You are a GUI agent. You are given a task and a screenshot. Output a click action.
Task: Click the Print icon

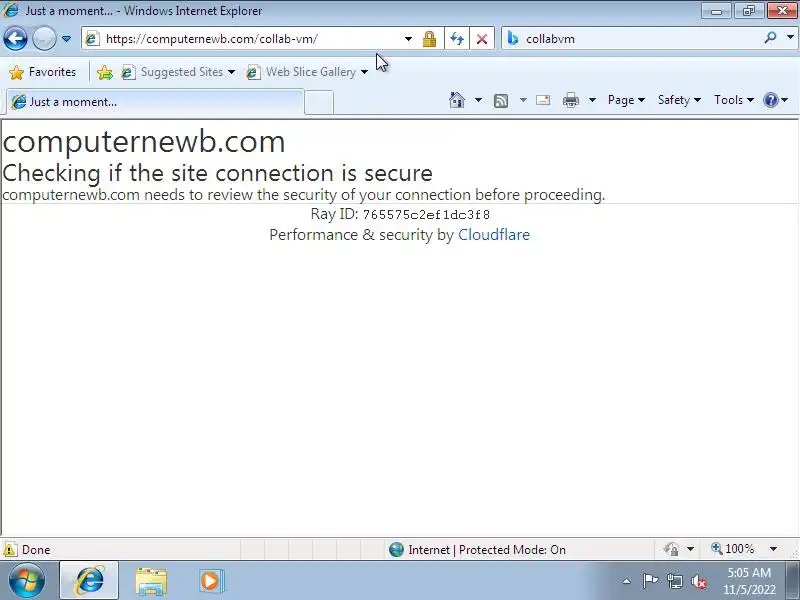571,100
